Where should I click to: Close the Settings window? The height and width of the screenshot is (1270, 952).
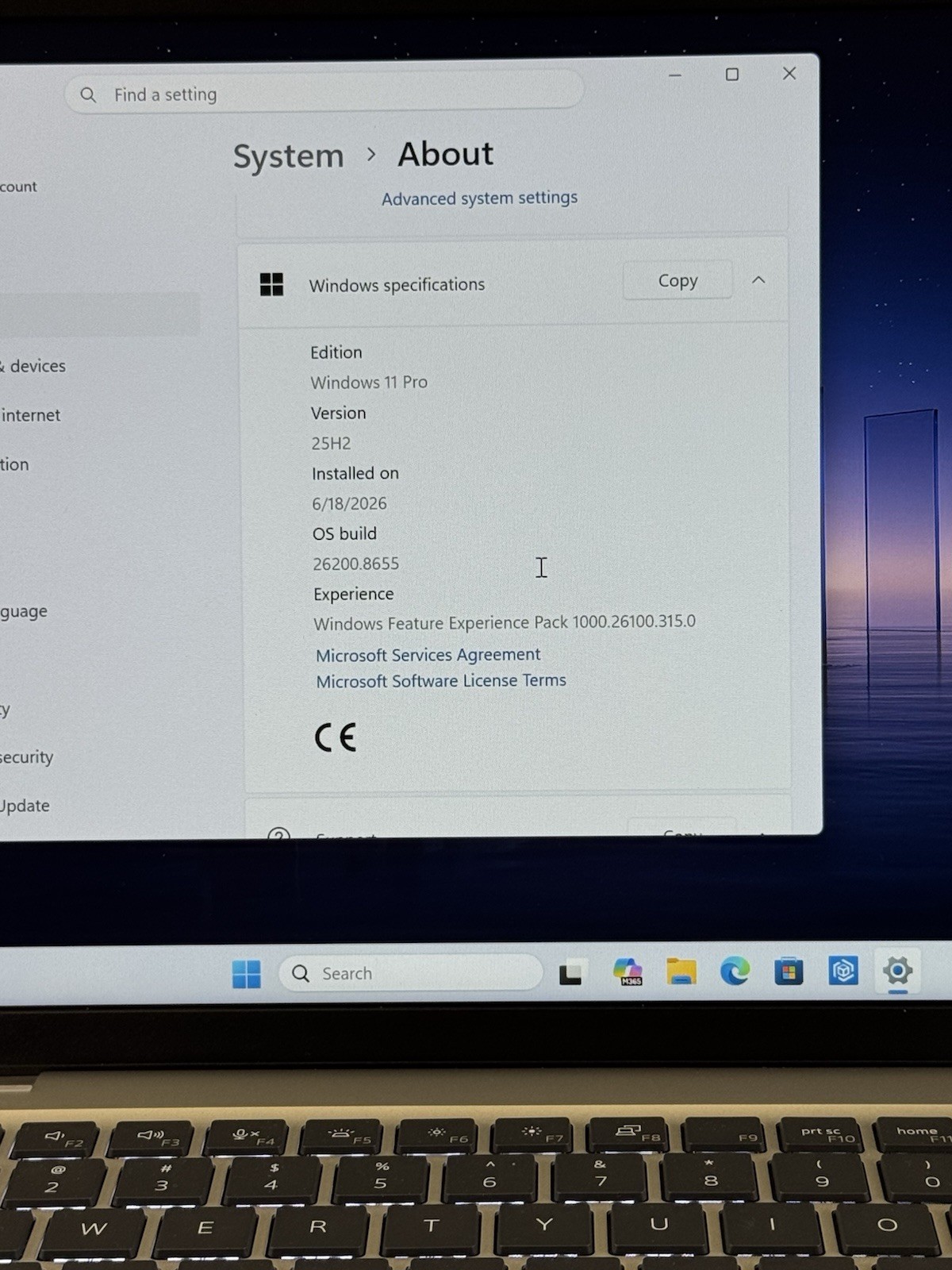click(789, 73)
